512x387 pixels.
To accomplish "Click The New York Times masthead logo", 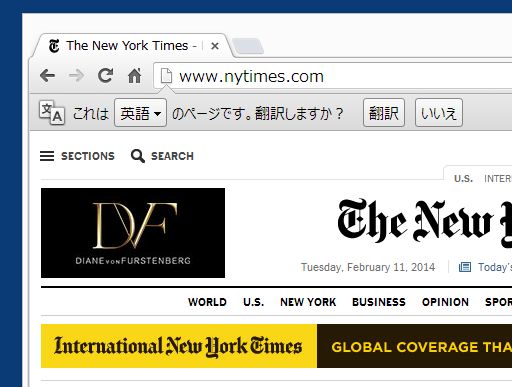I will point(424,222).
